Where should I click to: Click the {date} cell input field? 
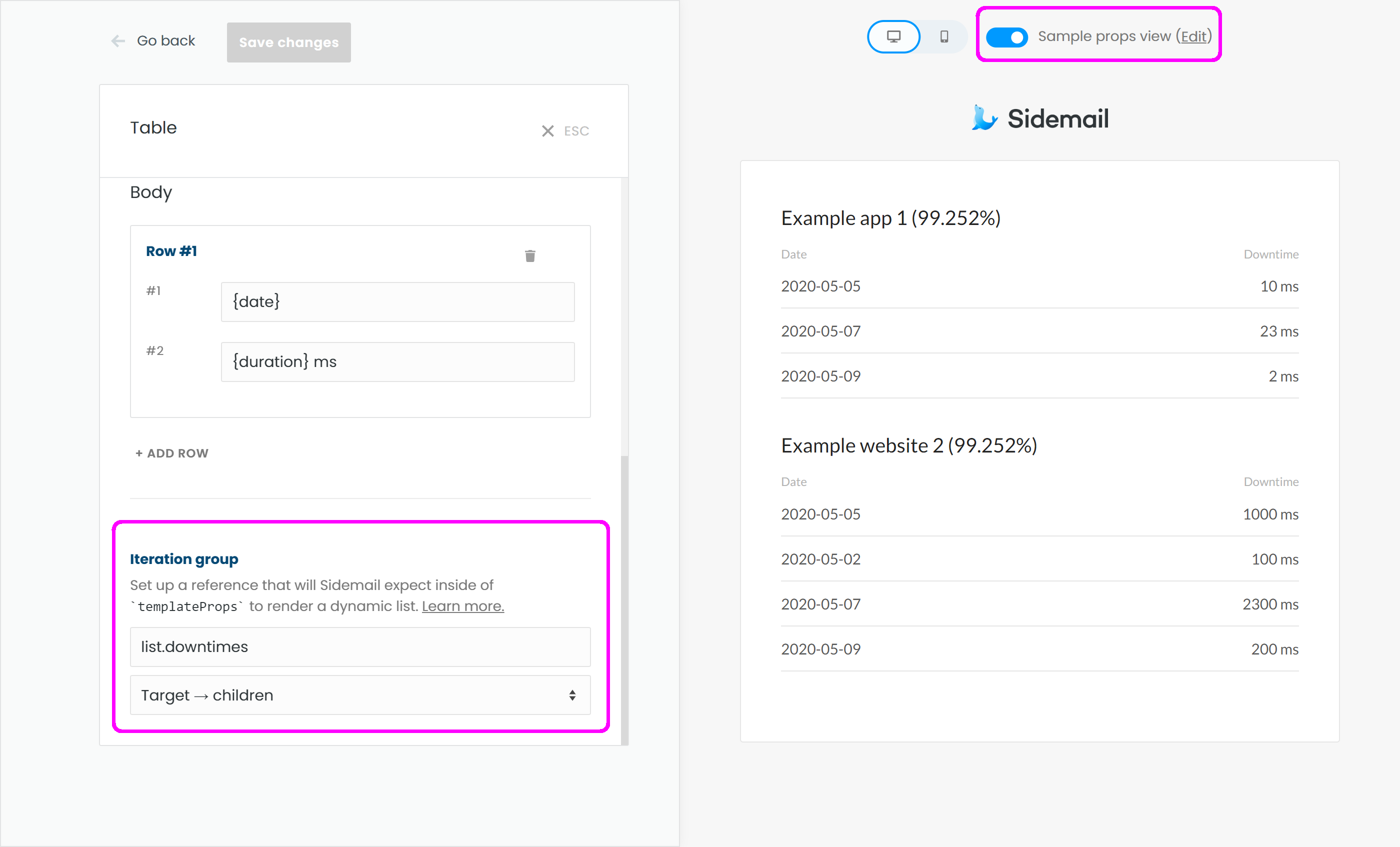click(397, 301)
